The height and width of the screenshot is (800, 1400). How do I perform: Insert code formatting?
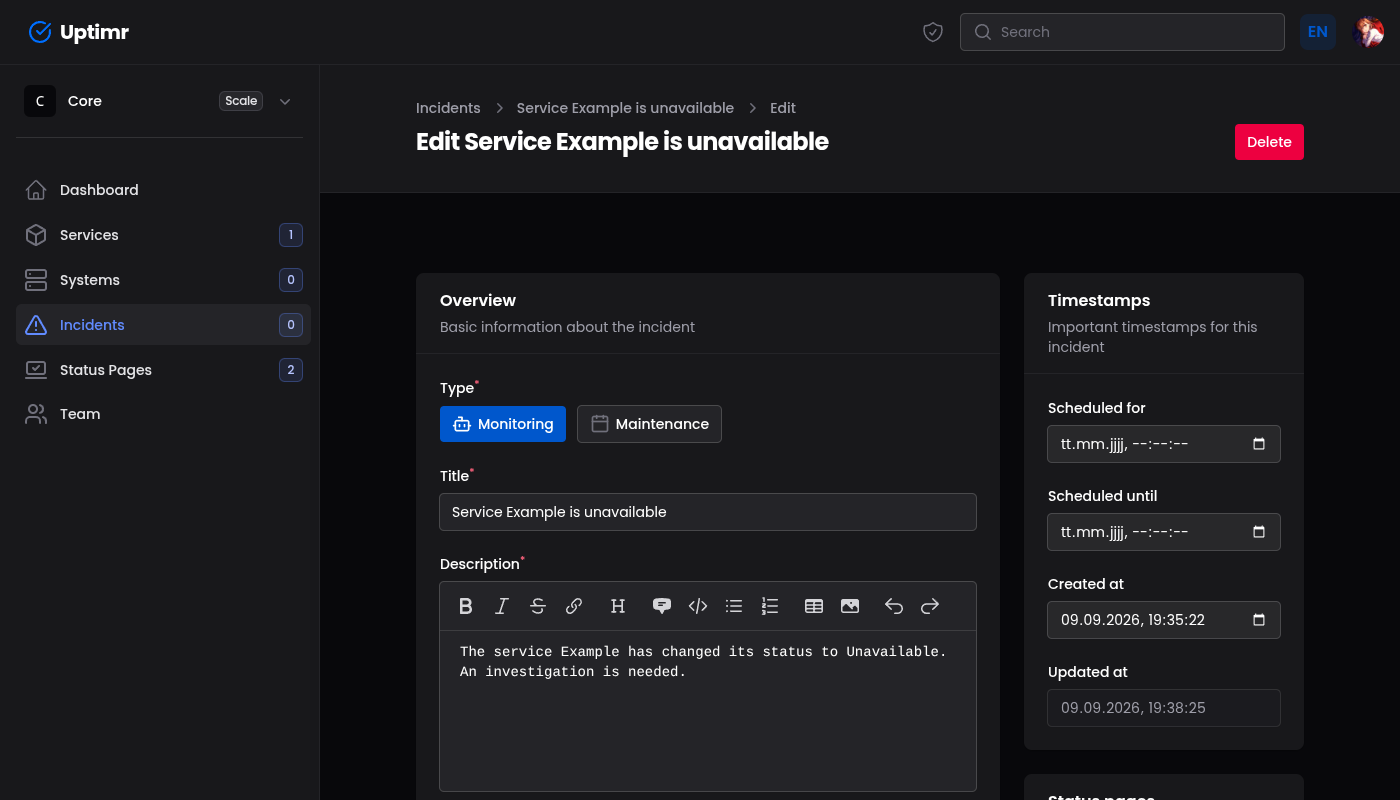[698, 606]
